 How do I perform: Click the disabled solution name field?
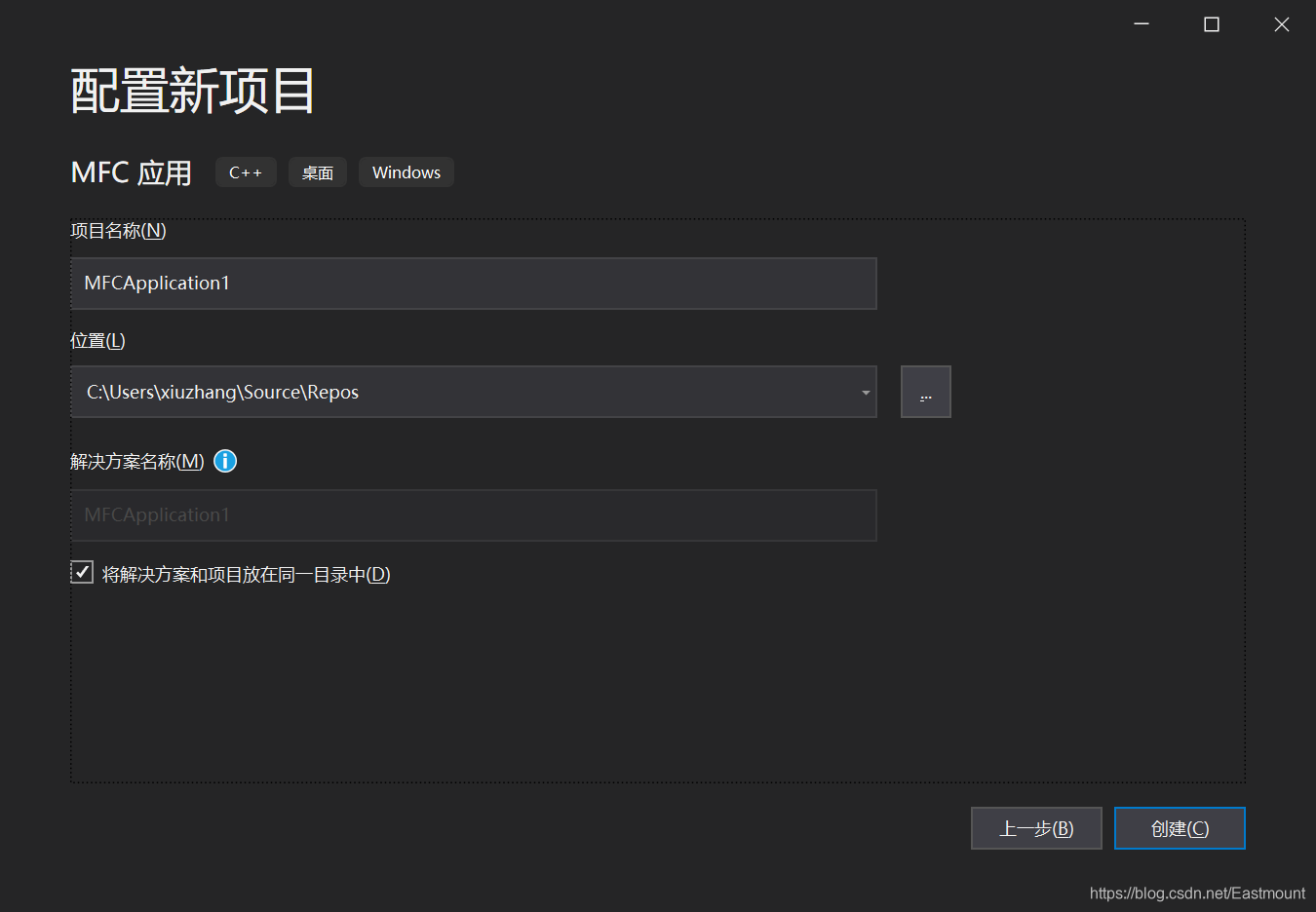point(474,515)
